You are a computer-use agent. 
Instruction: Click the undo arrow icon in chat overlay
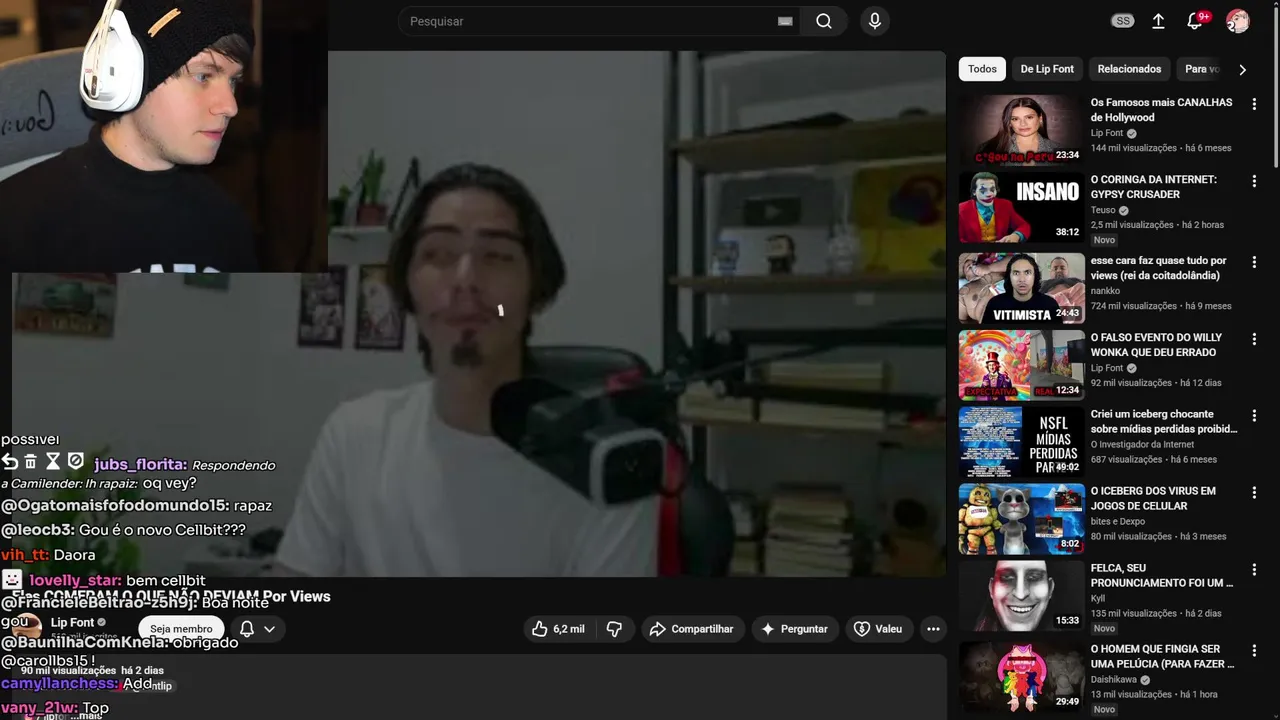coord(10,462)
